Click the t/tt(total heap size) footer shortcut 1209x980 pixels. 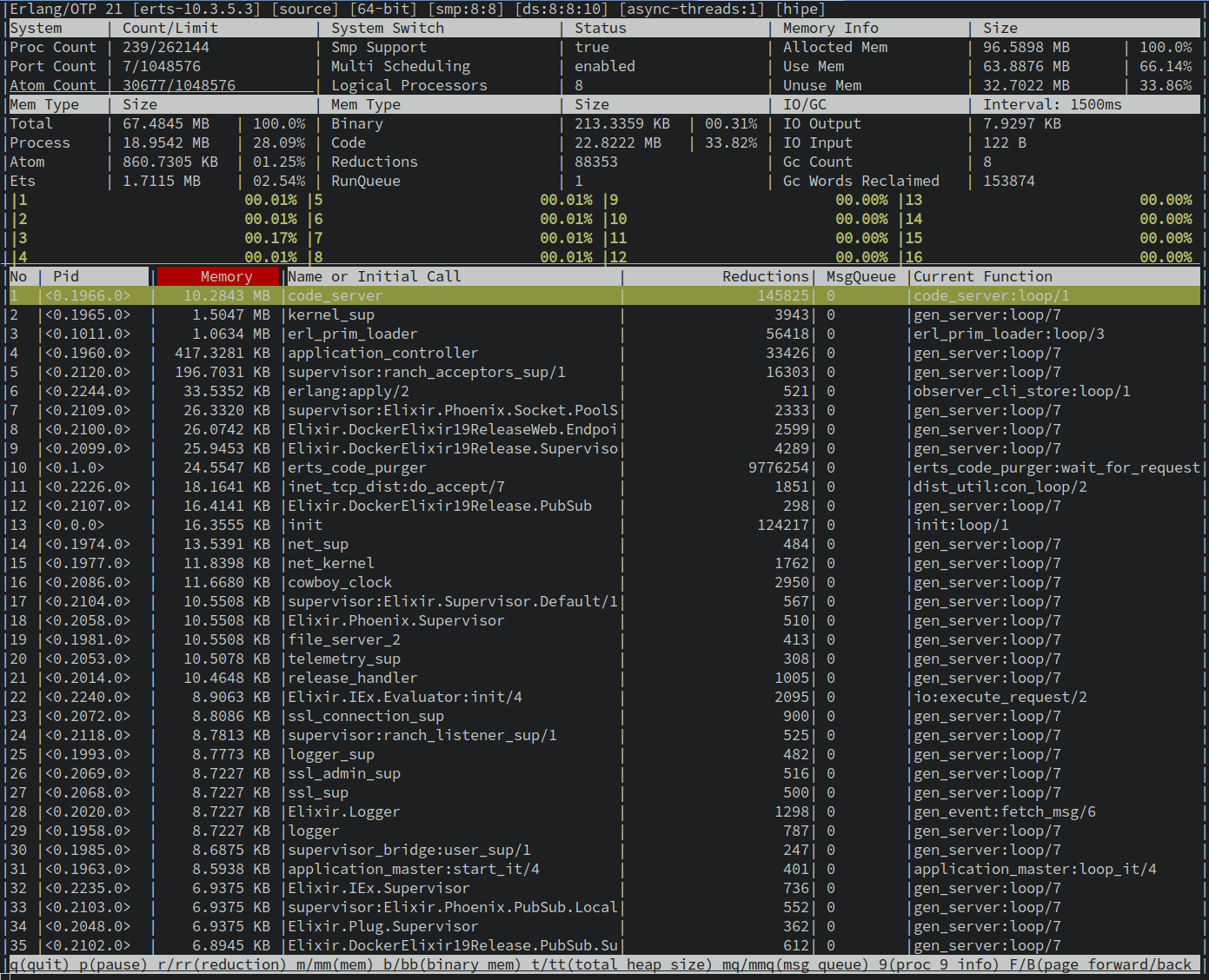click(622, 964)
